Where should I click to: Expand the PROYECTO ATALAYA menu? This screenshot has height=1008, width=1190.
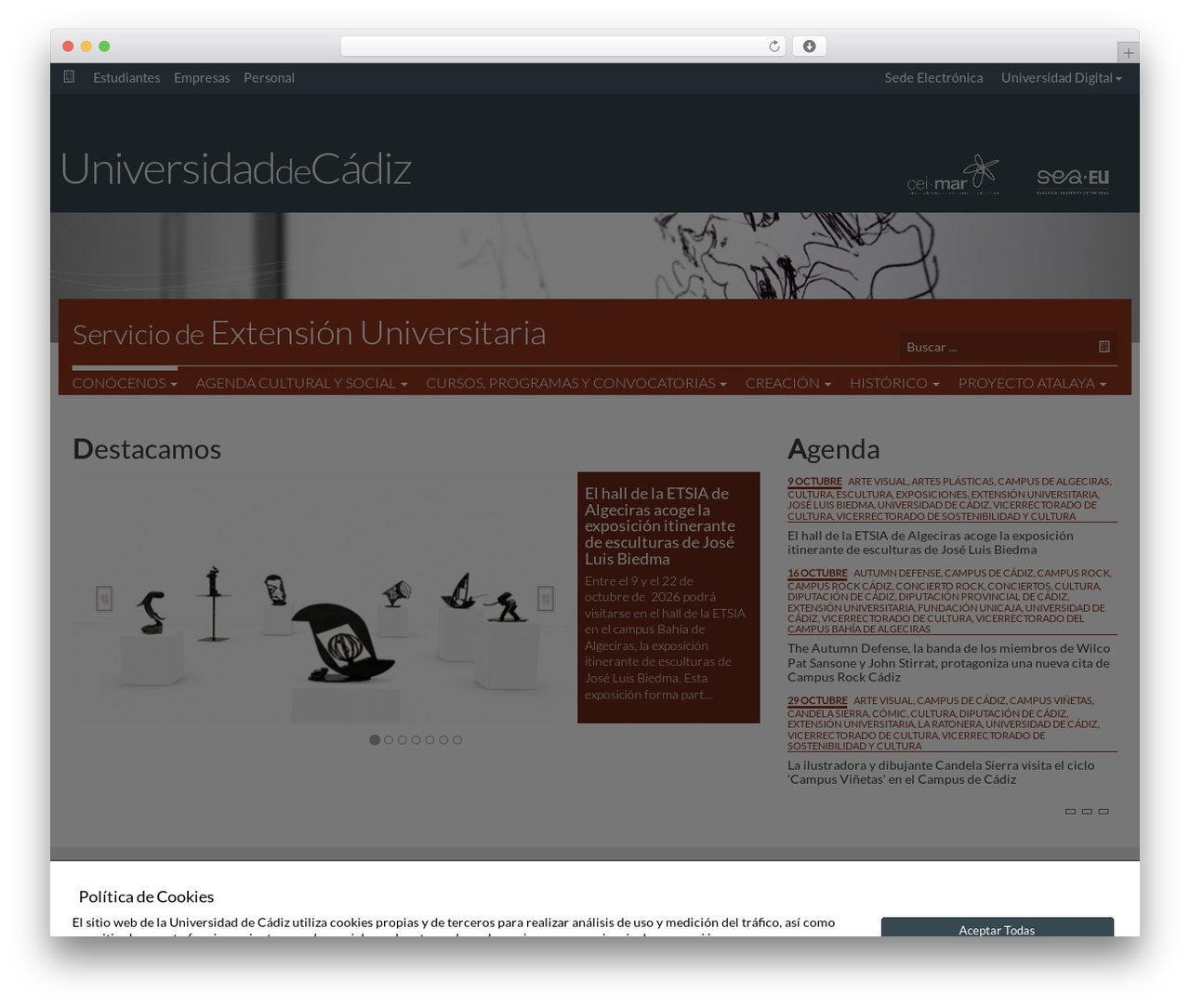pos(1032,383)
